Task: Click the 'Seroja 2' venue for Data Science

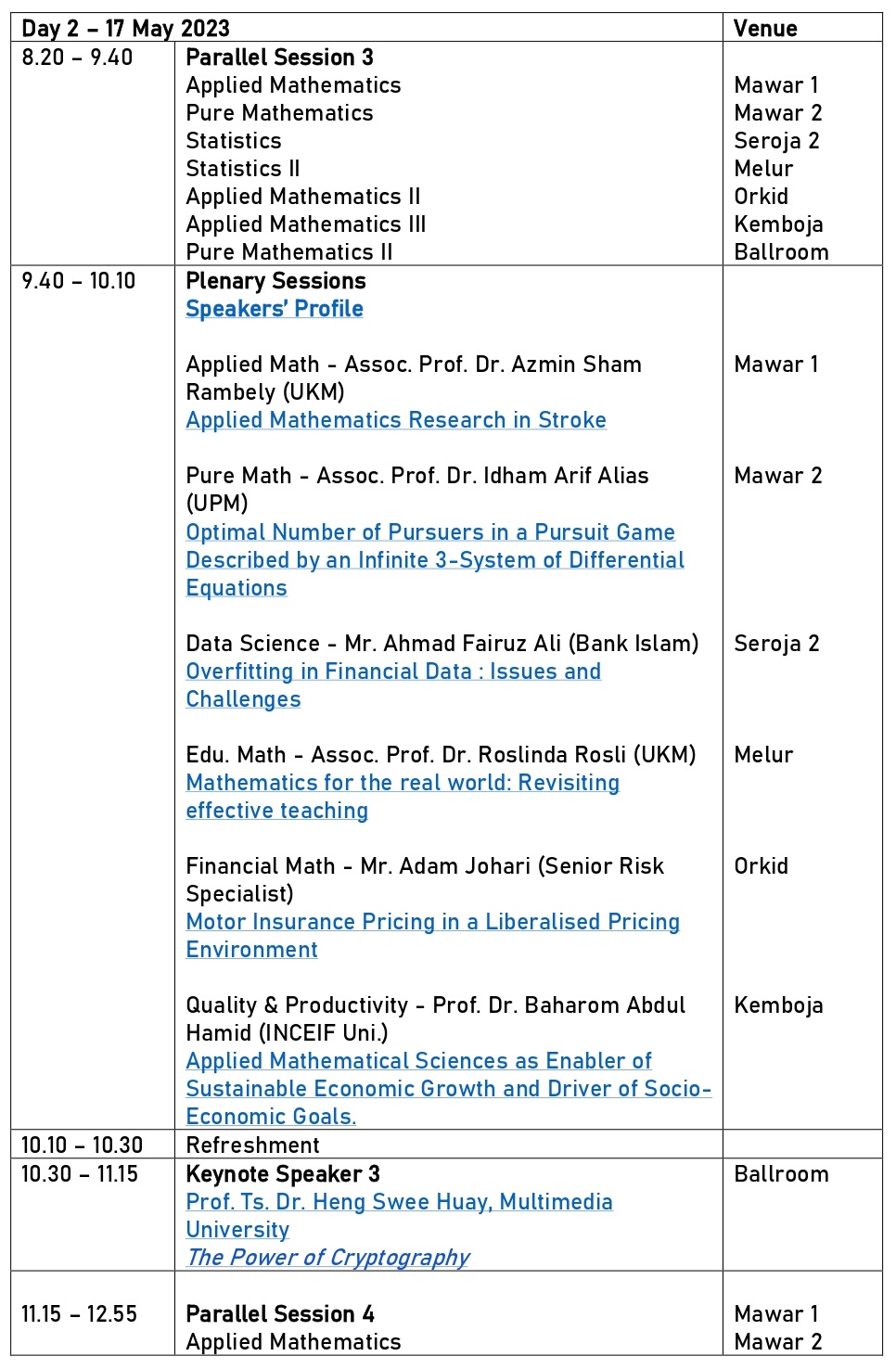Action: coord(776,644)
